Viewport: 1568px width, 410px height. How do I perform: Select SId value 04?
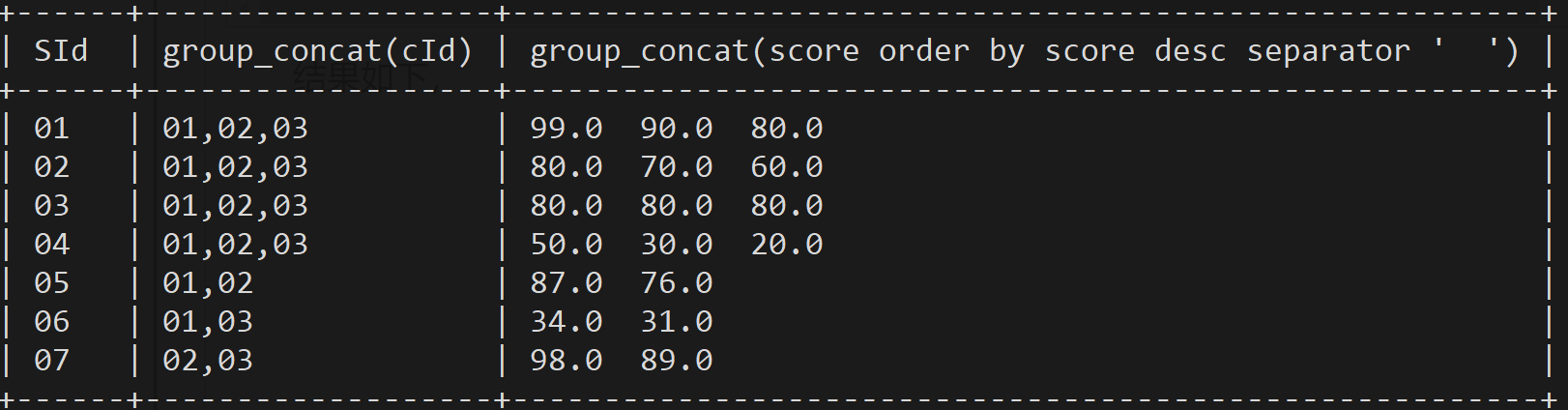[x=51, y=244]
